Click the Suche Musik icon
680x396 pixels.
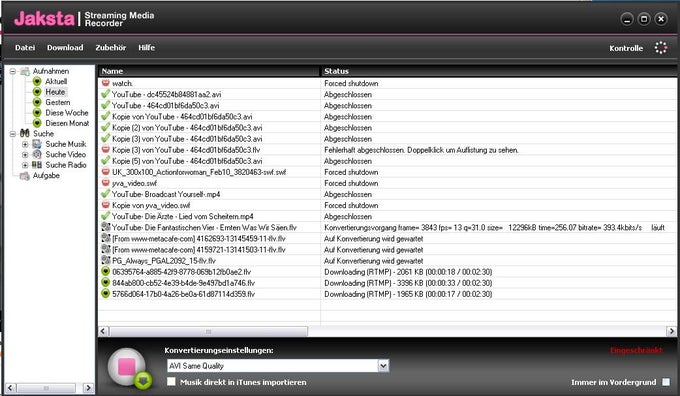point(37,144)
